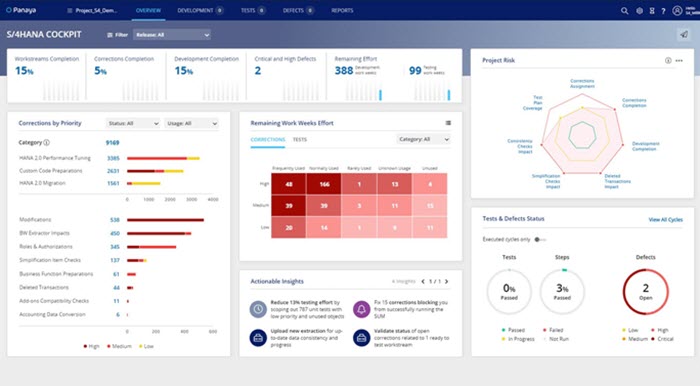Click the Remaining Effort 388 value

click(x=344, y=71)
